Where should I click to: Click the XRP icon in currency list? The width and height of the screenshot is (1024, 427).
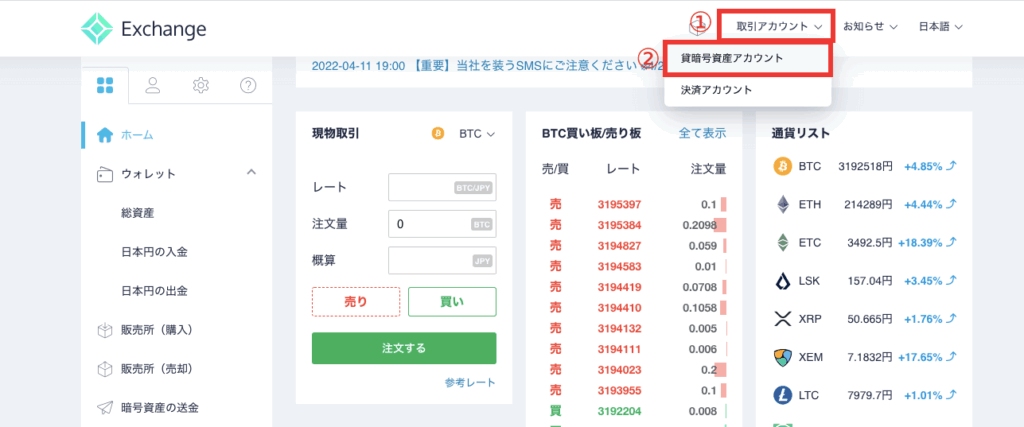(782, 318)
